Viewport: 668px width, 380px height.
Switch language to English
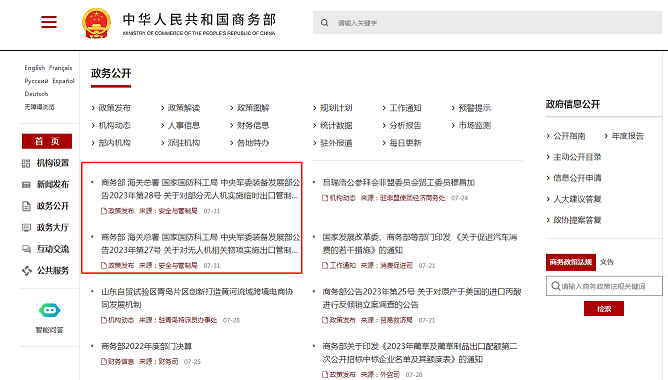click(35, 68)
